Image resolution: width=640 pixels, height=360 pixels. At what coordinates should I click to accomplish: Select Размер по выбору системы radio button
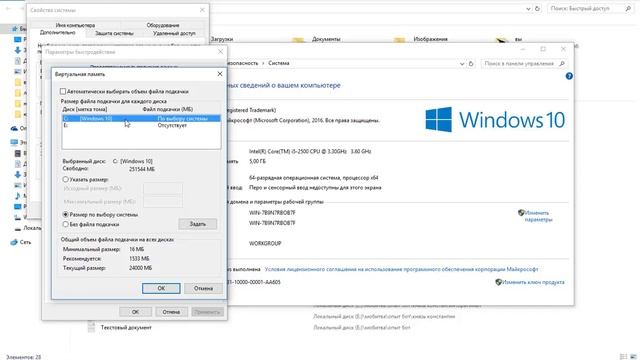click(x=65, y=214)
